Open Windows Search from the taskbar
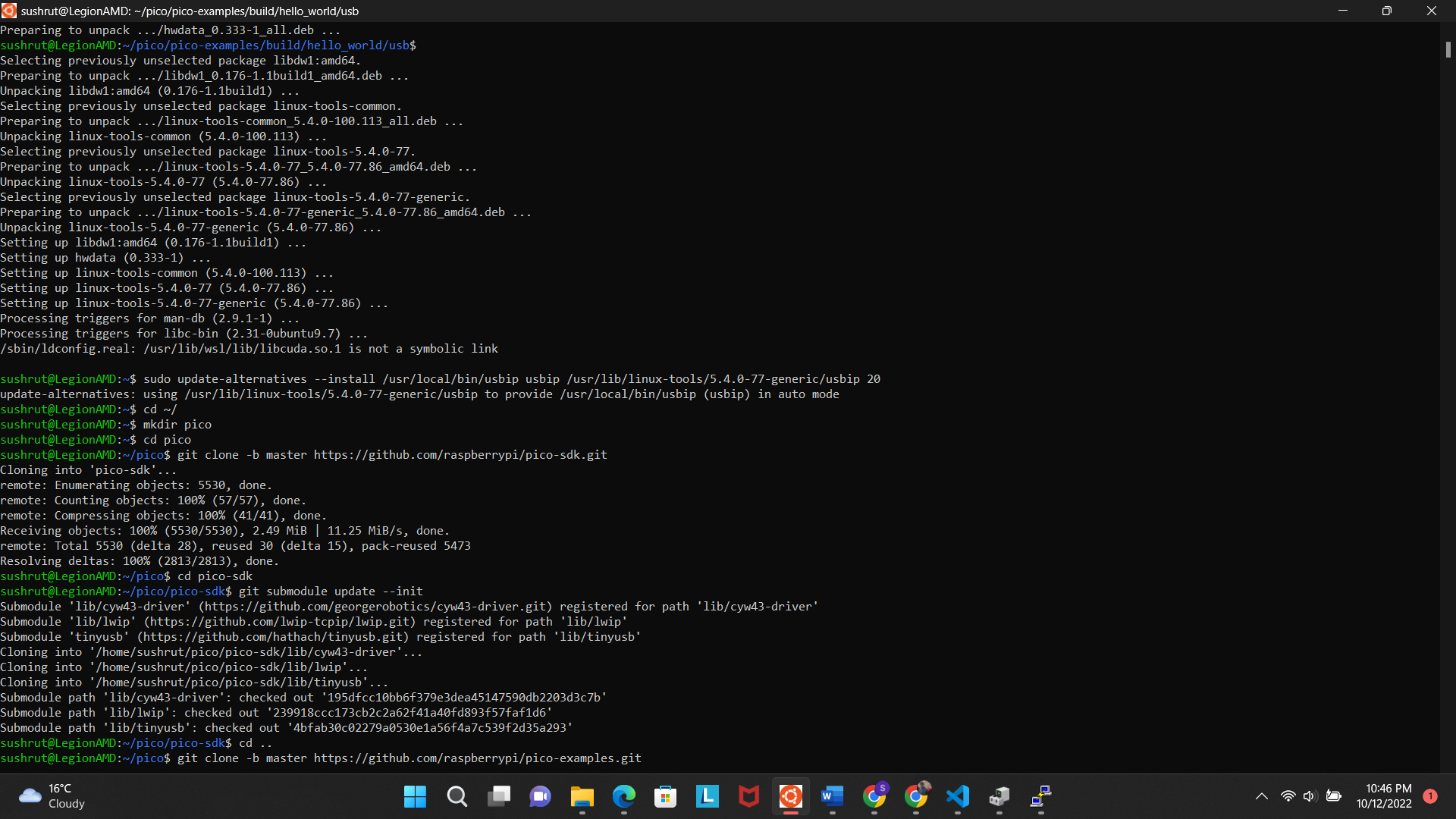The image size is (1456, 819). pos(457,796)
